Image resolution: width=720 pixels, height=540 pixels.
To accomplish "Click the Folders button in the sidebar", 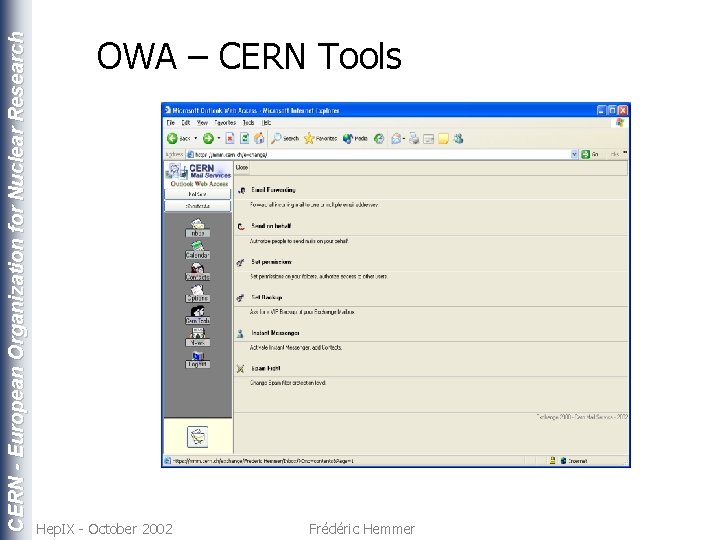I will (x=197, y=194).
